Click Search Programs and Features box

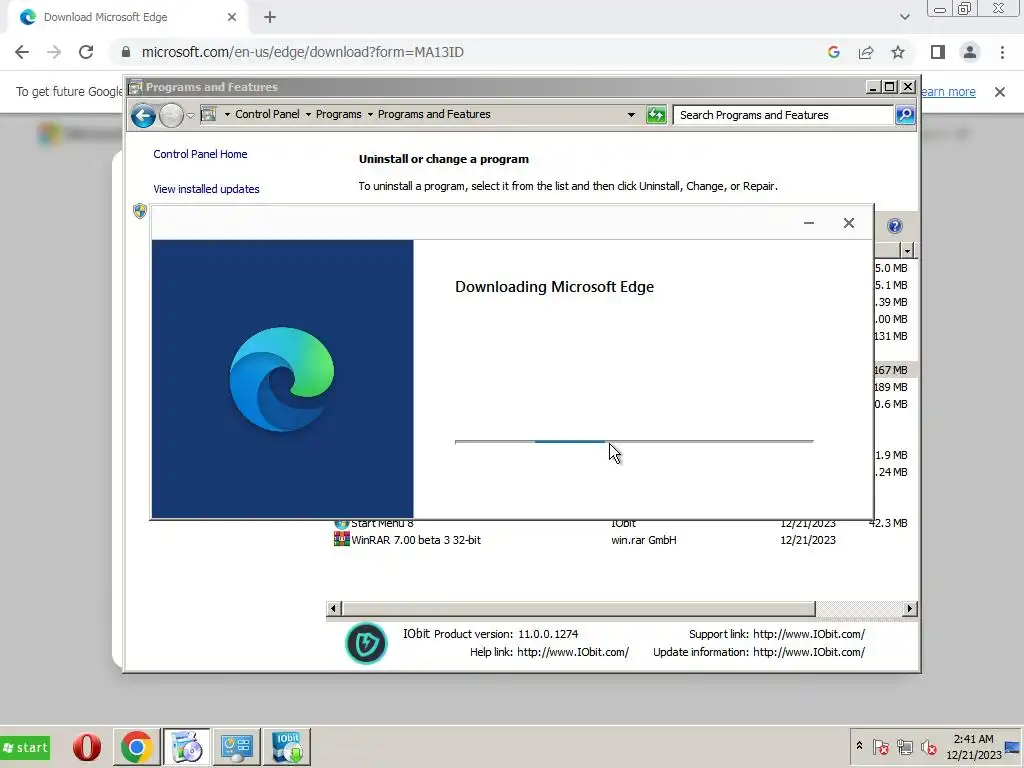782,115
